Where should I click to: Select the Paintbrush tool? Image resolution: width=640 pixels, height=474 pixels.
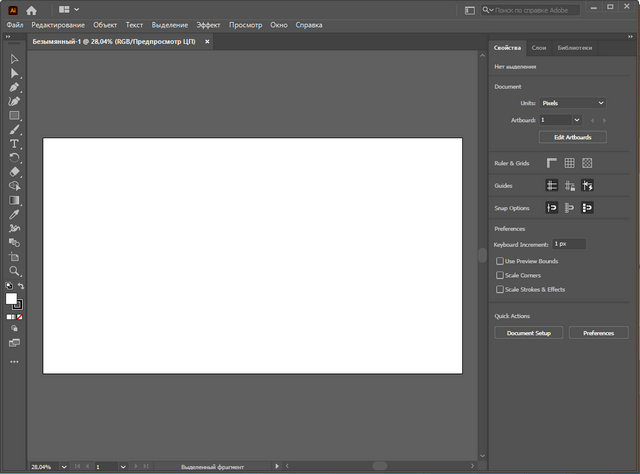14,130
